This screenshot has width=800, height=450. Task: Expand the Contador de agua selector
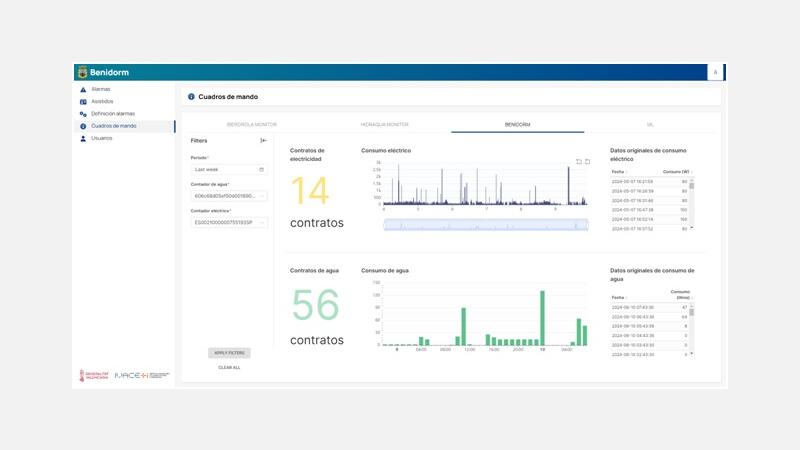click(229, 196)
